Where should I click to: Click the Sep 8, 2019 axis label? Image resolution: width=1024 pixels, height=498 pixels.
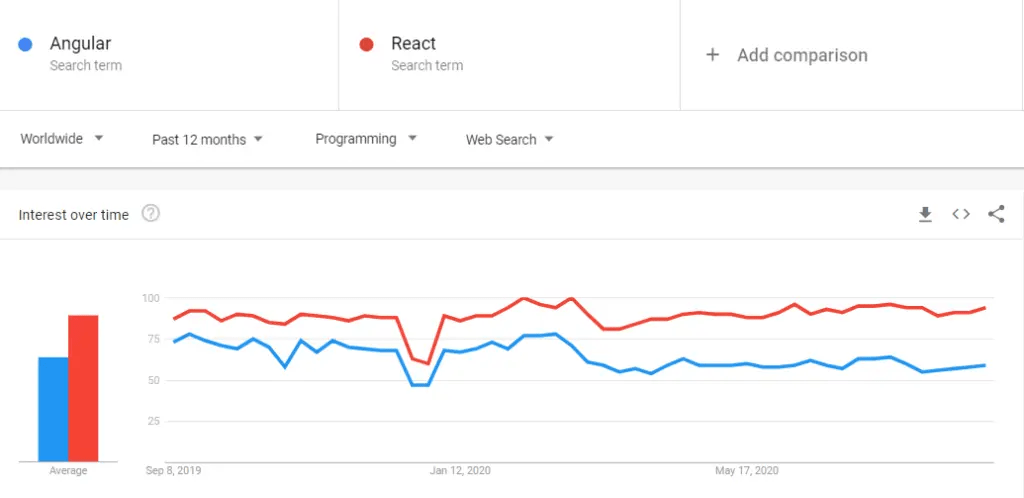173,471
